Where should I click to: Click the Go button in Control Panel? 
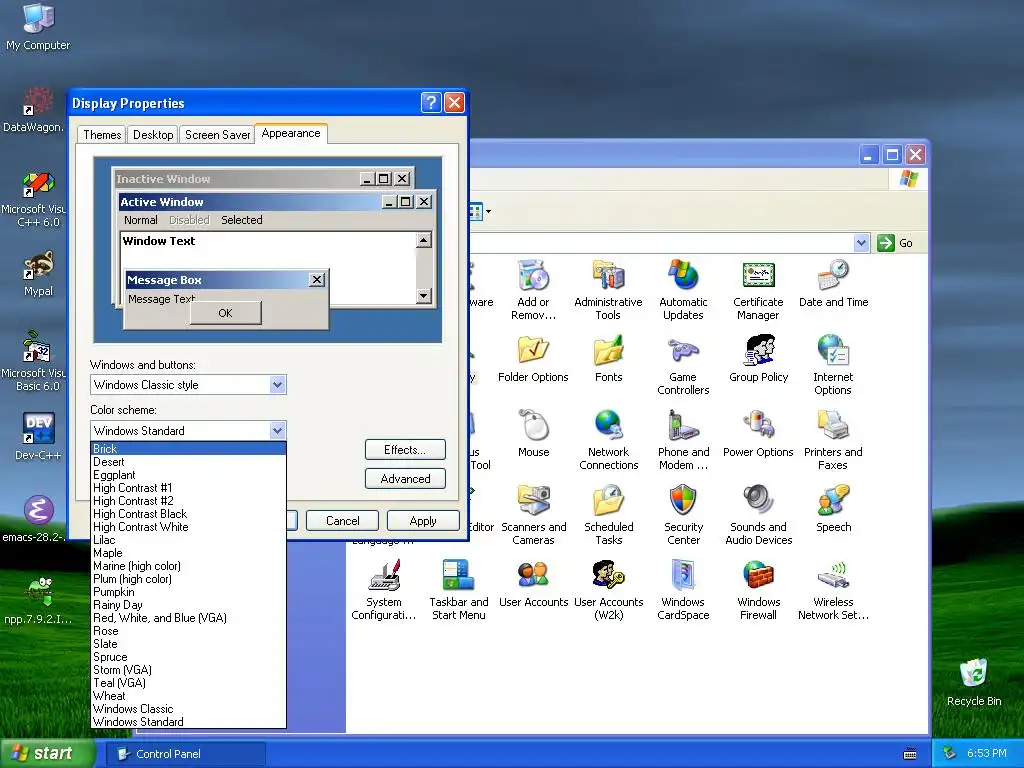pyautogui.click(x=895, y=243)
